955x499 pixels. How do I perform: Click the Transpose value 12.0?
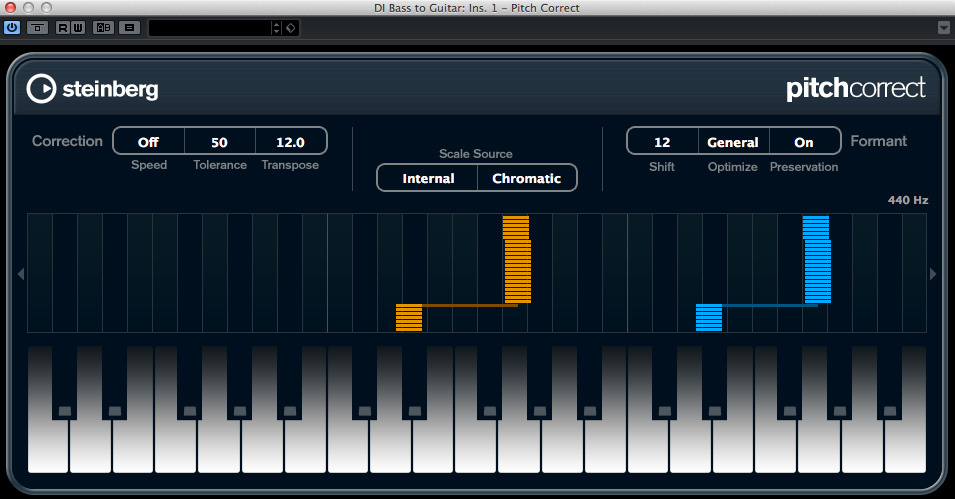291,142
